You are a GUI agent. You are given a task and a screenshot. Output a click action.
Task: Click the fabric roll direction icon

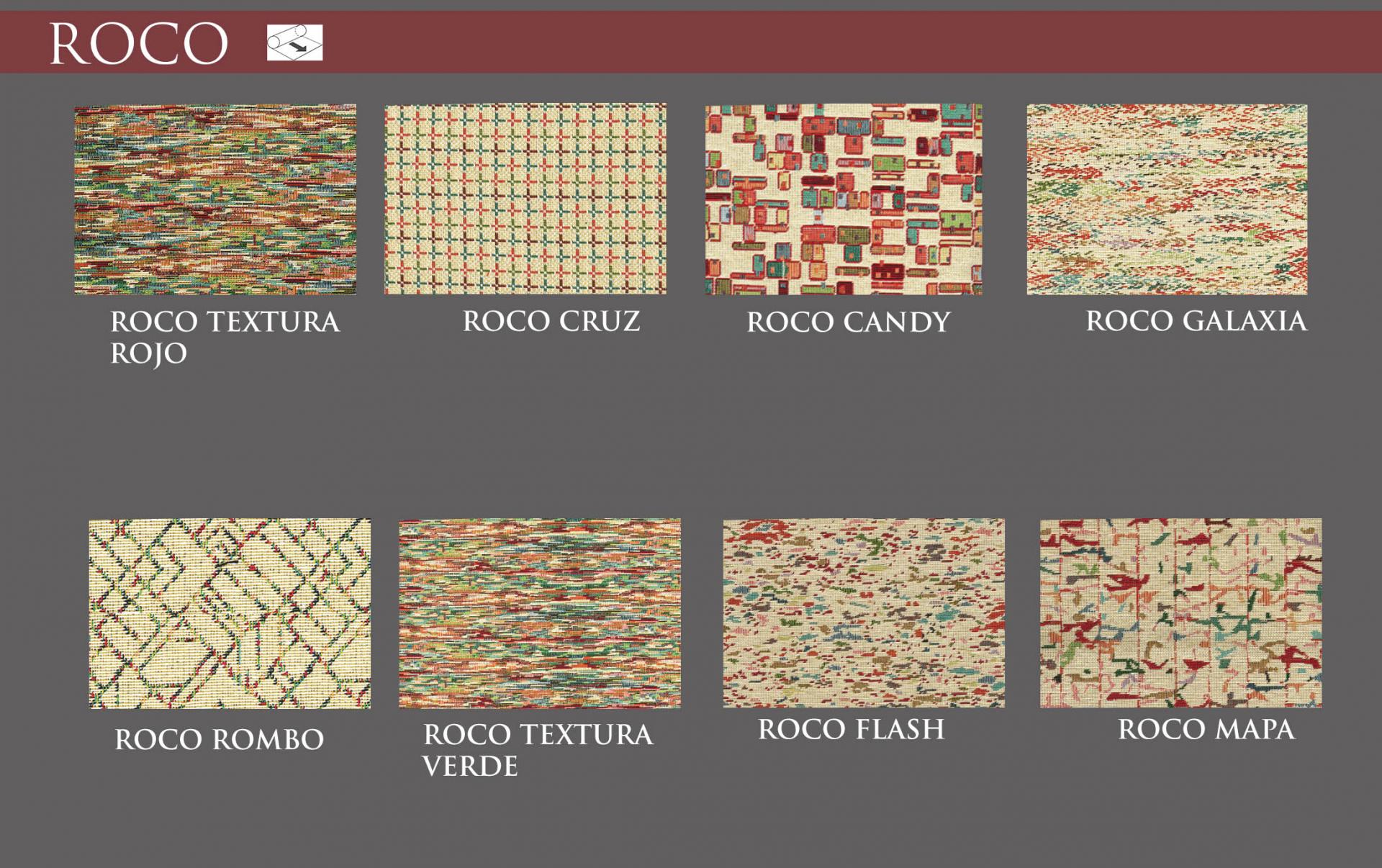pyautogui.click(x=294, y=42)
